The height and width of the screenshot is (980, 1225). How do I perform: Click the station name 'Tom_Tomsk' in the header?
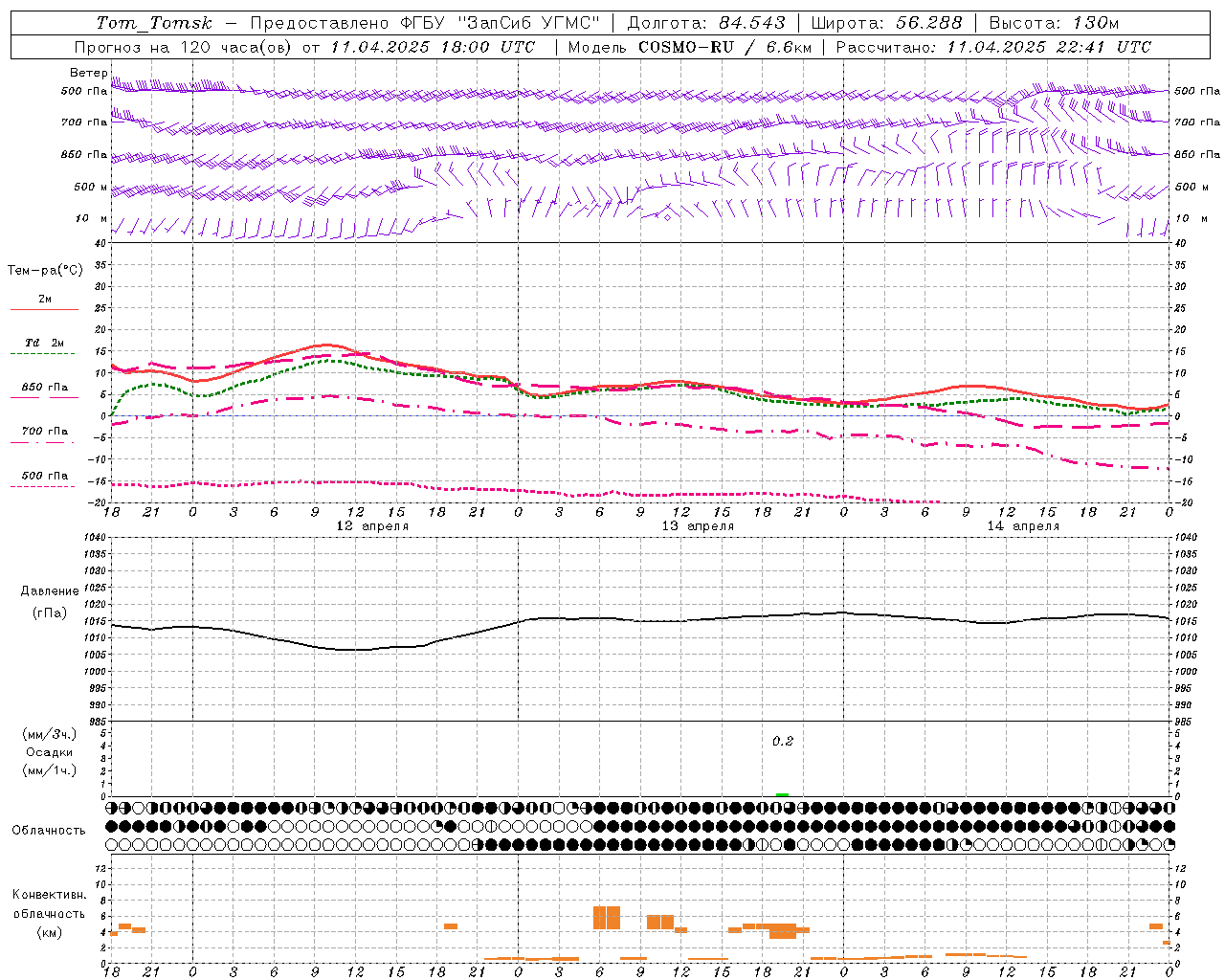tap(154, 23)
